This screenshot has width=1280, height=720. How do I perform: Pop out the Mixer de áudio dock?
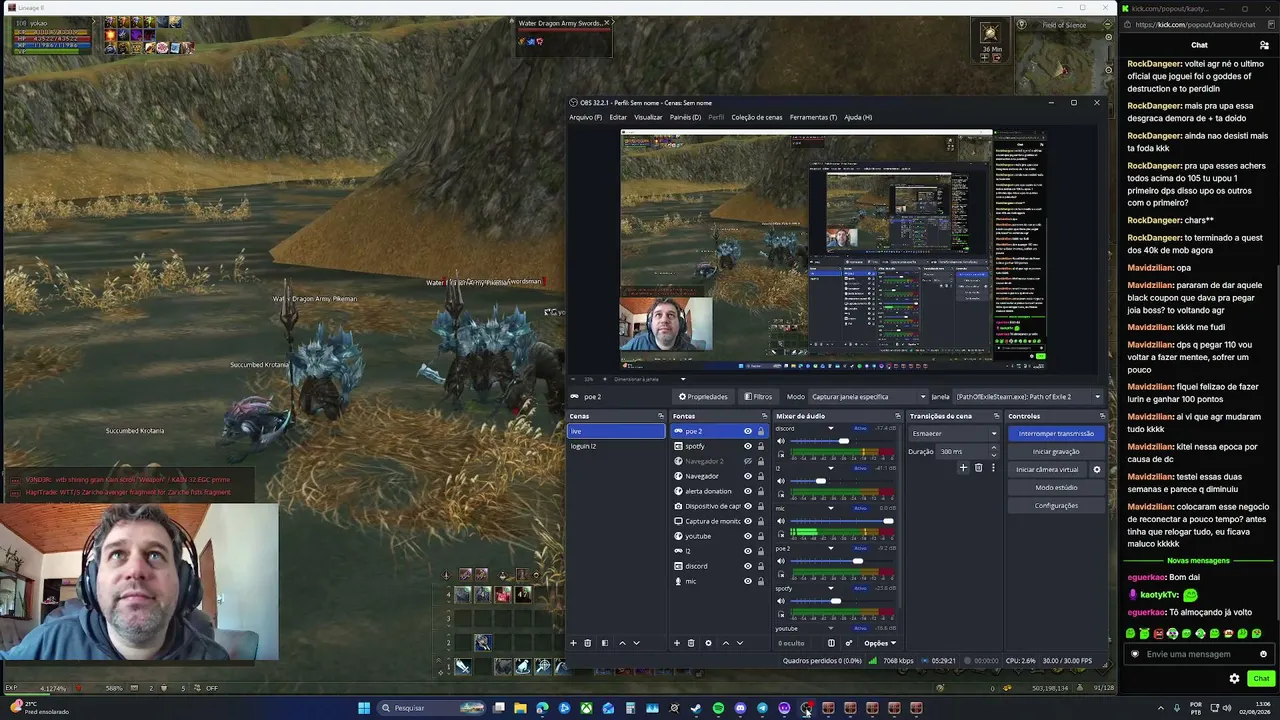click(898, 416)
